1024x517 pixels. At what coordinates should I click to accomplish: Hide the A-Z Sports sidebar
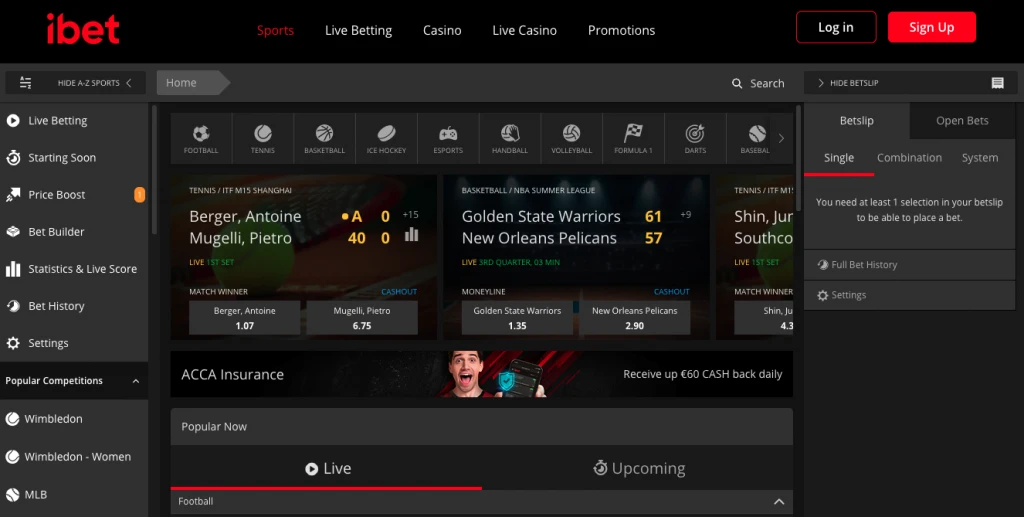pyautogui.click(x=75, y=83)
